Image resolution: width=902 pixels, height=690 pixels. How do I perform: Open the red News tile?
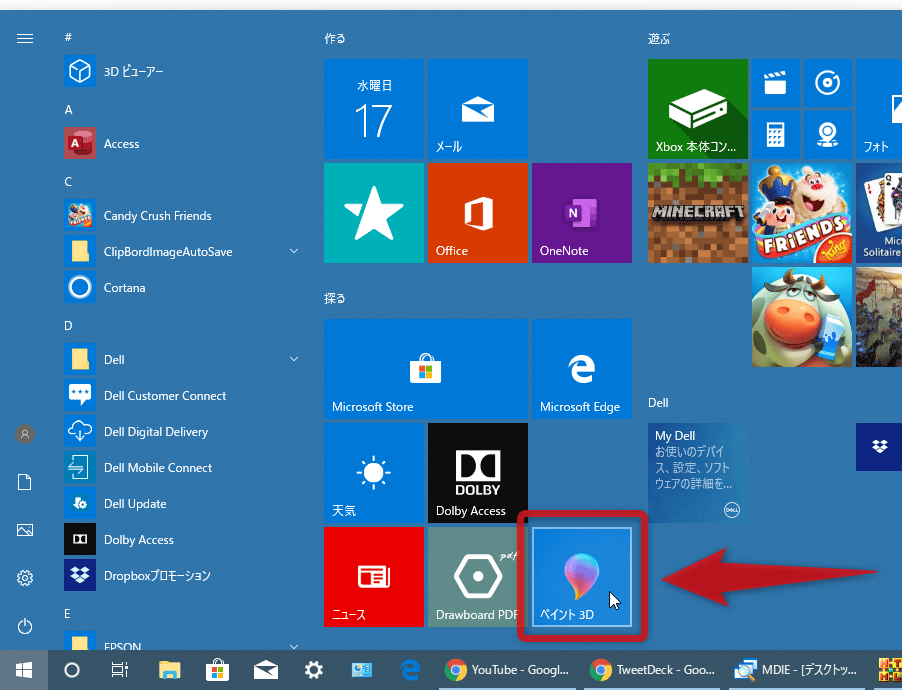pyautogui.click(x=373, y=577)
